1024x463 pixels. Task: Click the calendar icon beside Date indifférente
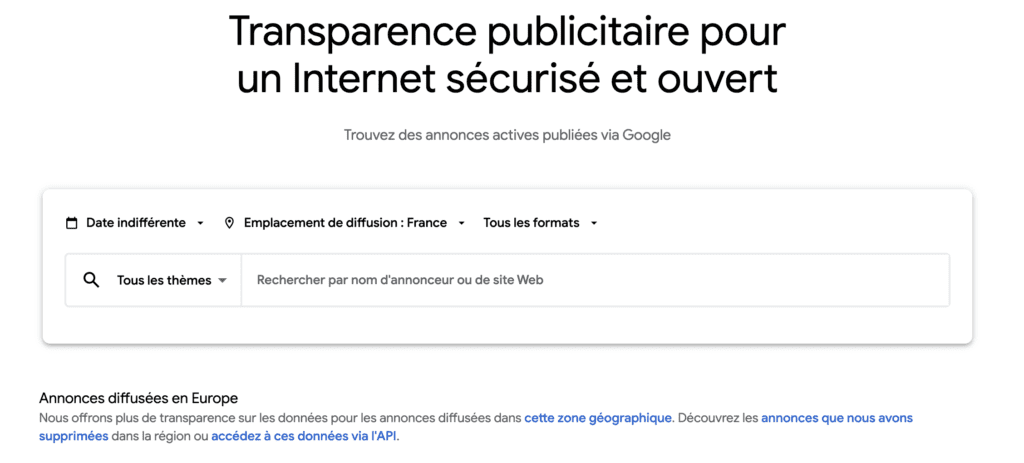coord(71,223)
